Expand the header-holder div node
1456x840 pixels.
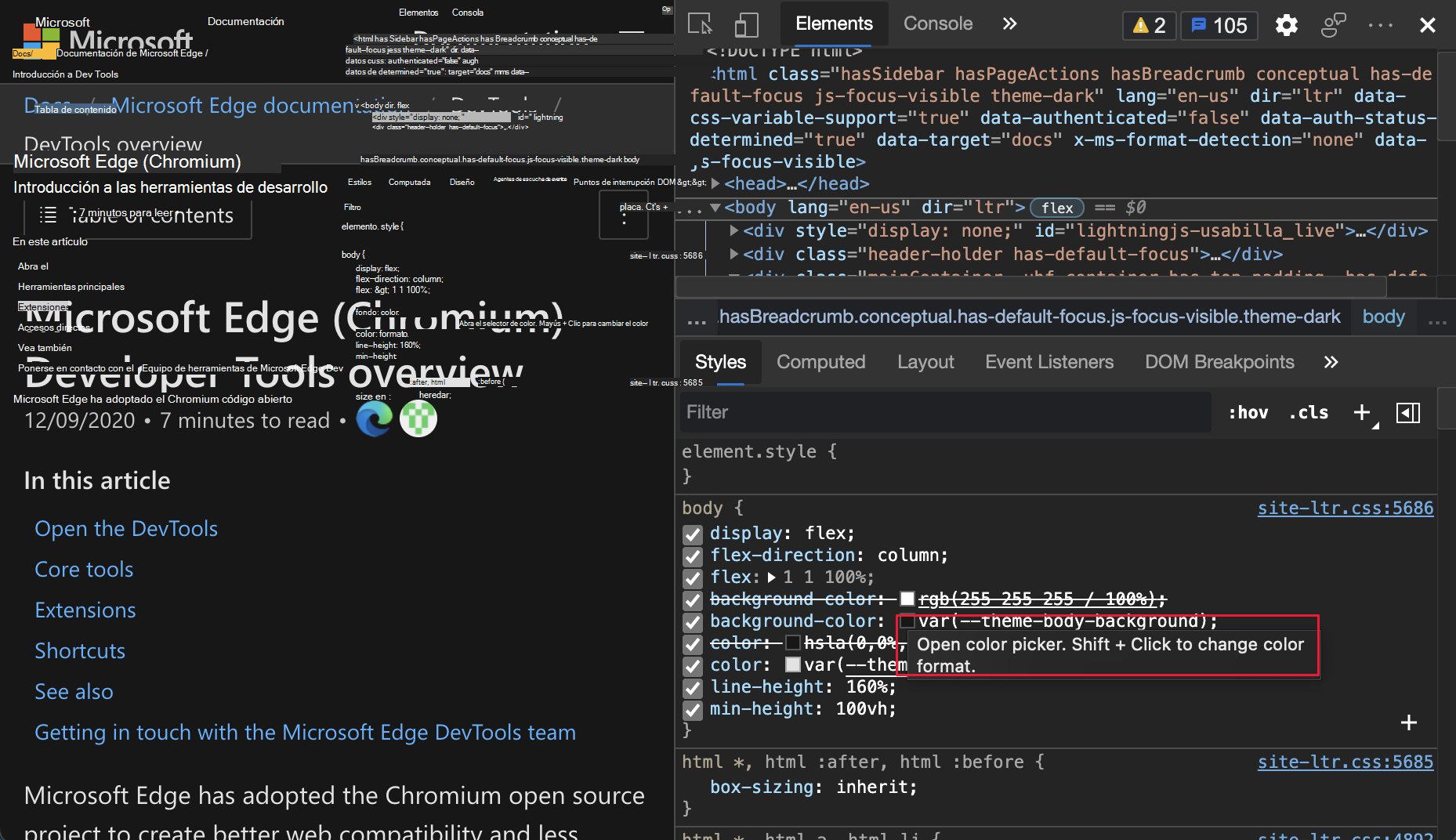point(734,255)
